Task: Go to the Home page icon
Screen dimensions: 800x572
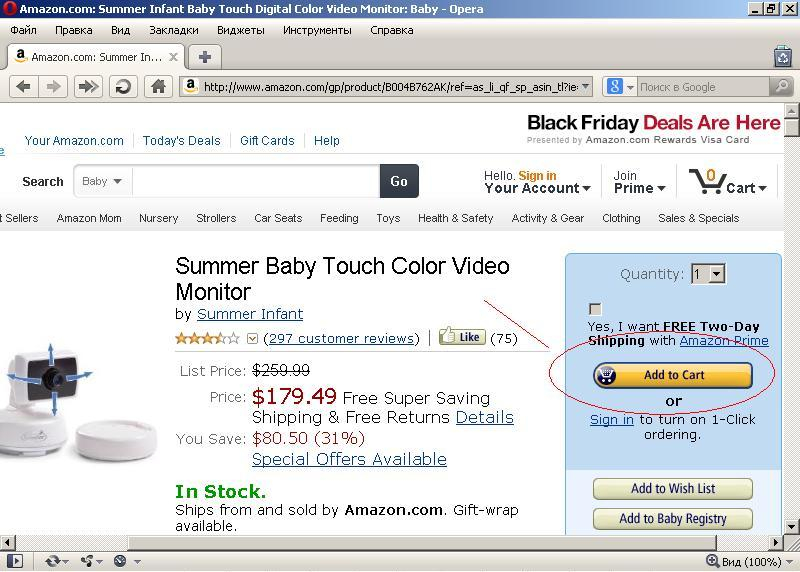Action: click(158, 87)
